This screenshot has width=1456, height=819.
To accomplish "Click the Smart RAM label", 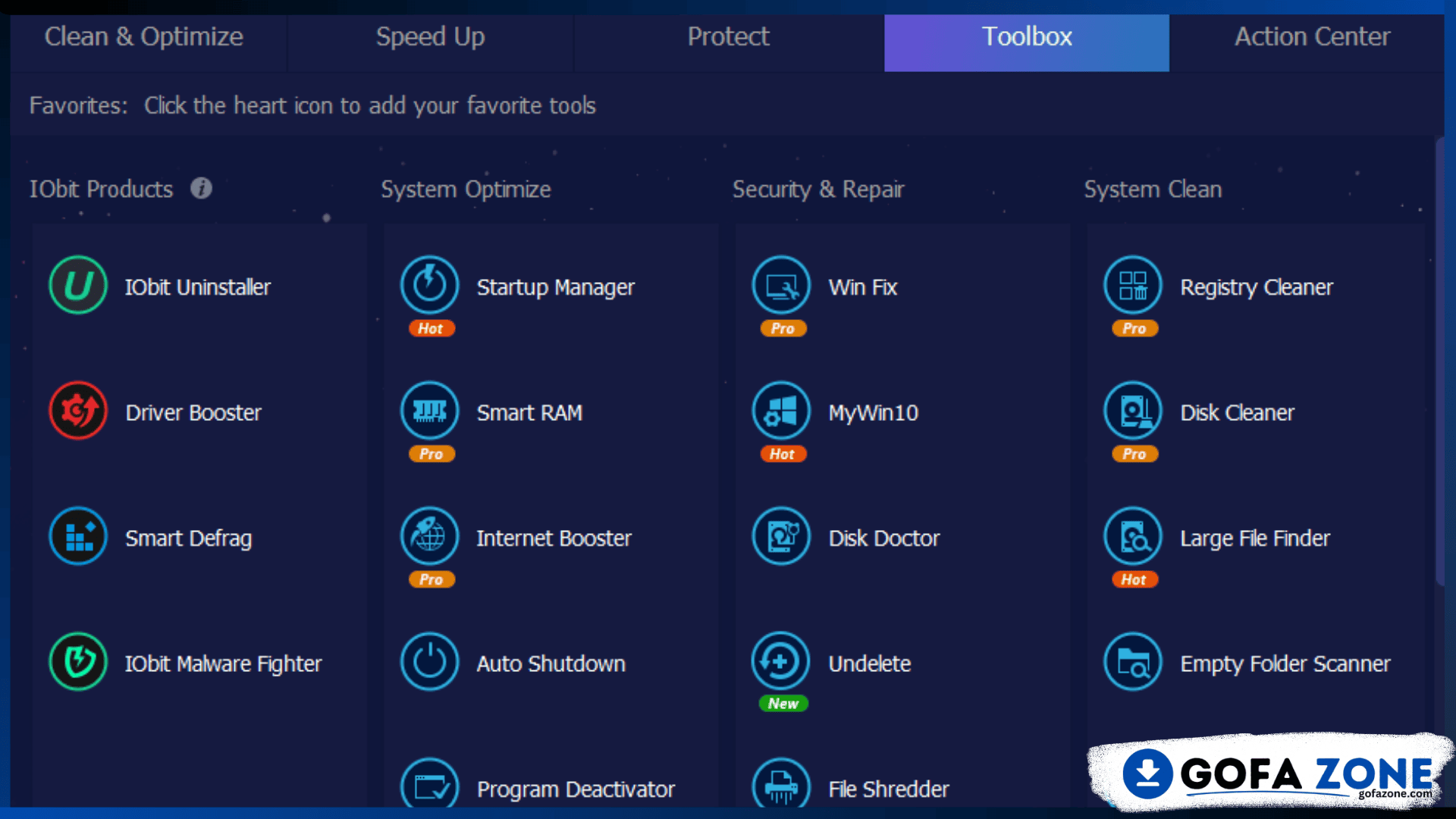I will click(529, 413).
